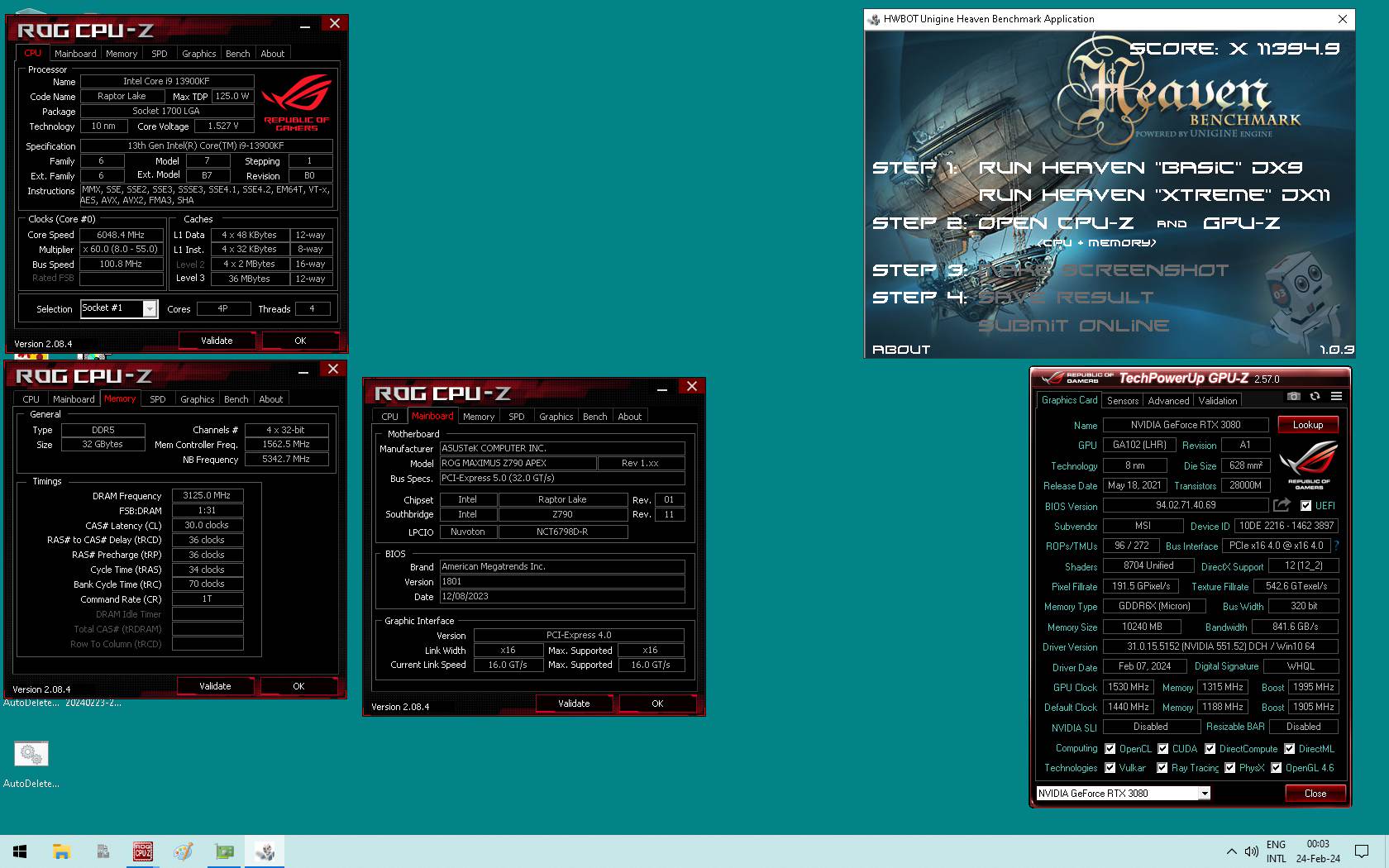1389x868 pixels.
Task: Click the motherboard model ROG MAXIMUS Z790 APEX
Action: point(518,463)
